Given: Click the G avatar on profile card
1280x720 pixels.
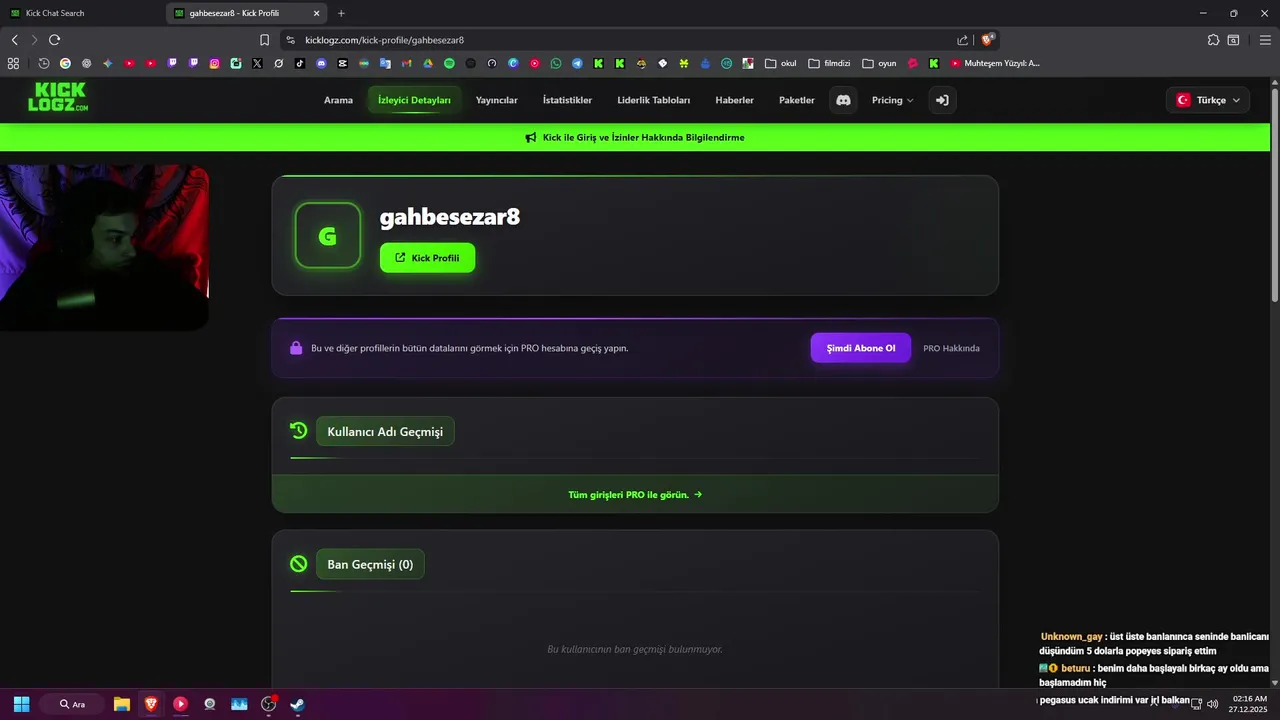Looking at the screenshot, I should click(327, 236).
